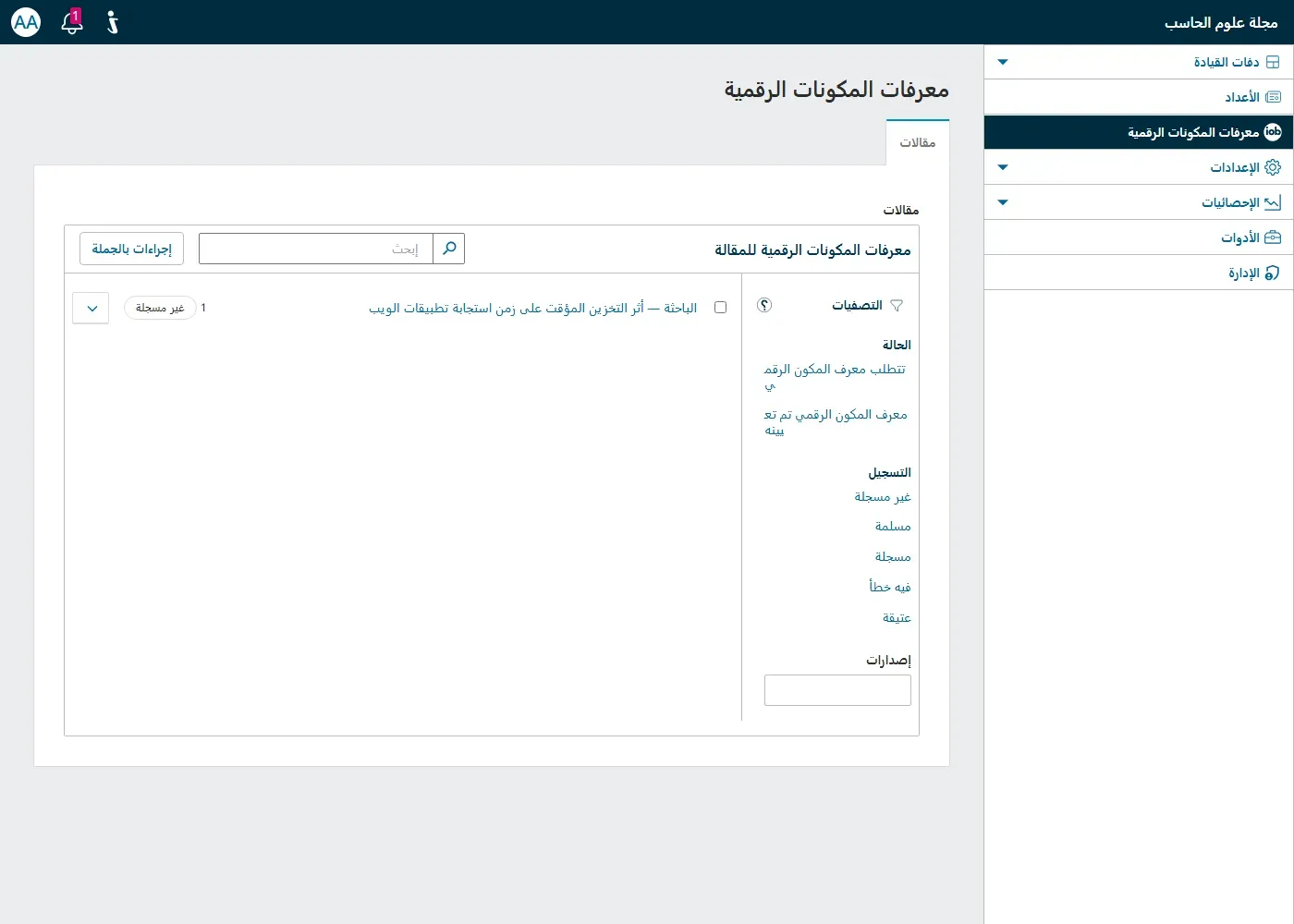The image size is (1294, 924).
Task: Expand the دفات القيادة menu arrow
Action: pyautogui.click(x=1003, y=62)
